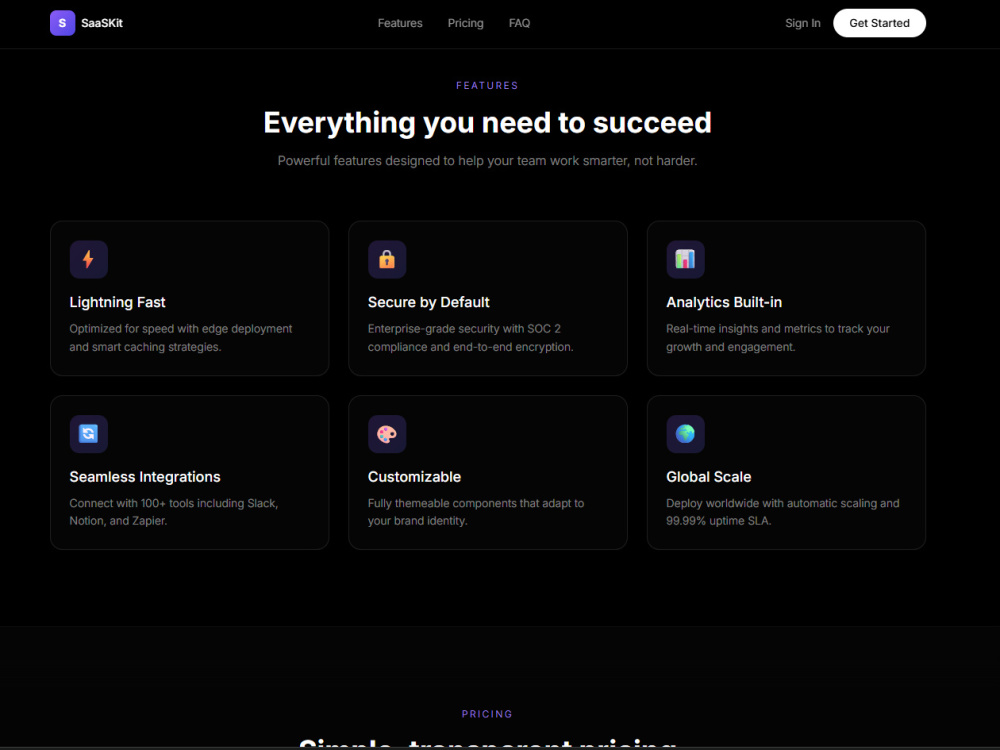Click the FEATURES section label above the heading
The height and width of the screenshot is (750, 1000).
(487, 85)
